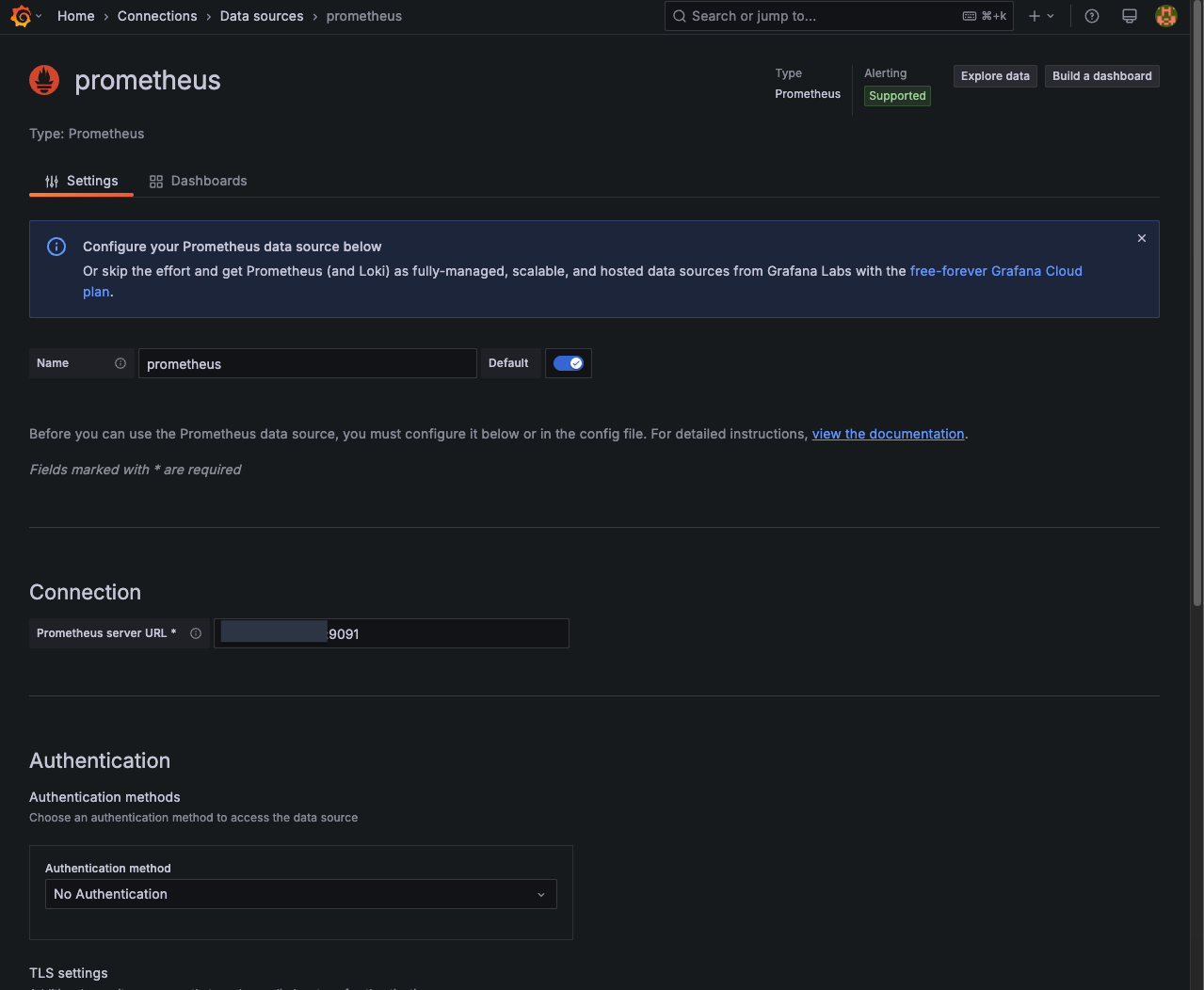Click the Supported alerting badge
The height and width of the screenshot is (990, 1204).
coord(897,96)
